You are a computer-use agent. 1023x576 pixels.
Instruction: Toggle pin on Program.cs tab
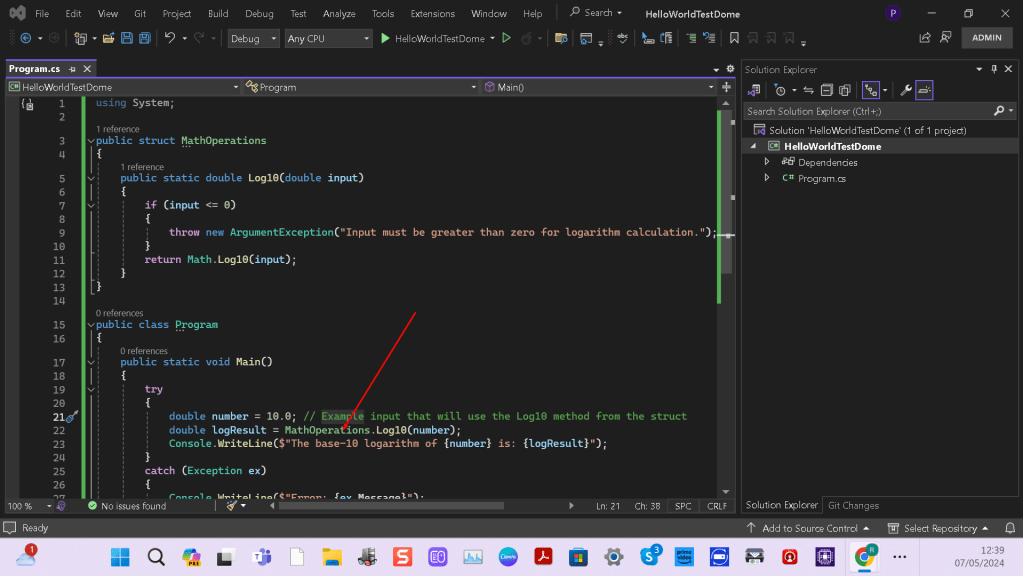[x=72, y=68]
